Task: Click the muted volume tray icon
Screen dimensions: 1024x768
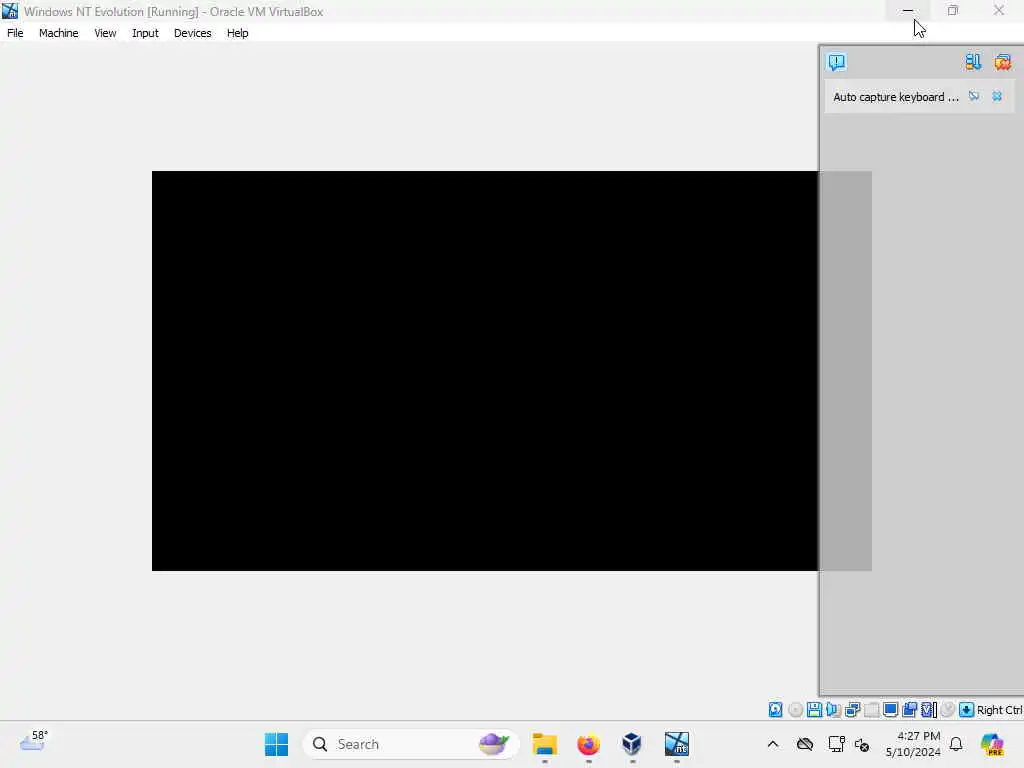Action: [862, 744]
